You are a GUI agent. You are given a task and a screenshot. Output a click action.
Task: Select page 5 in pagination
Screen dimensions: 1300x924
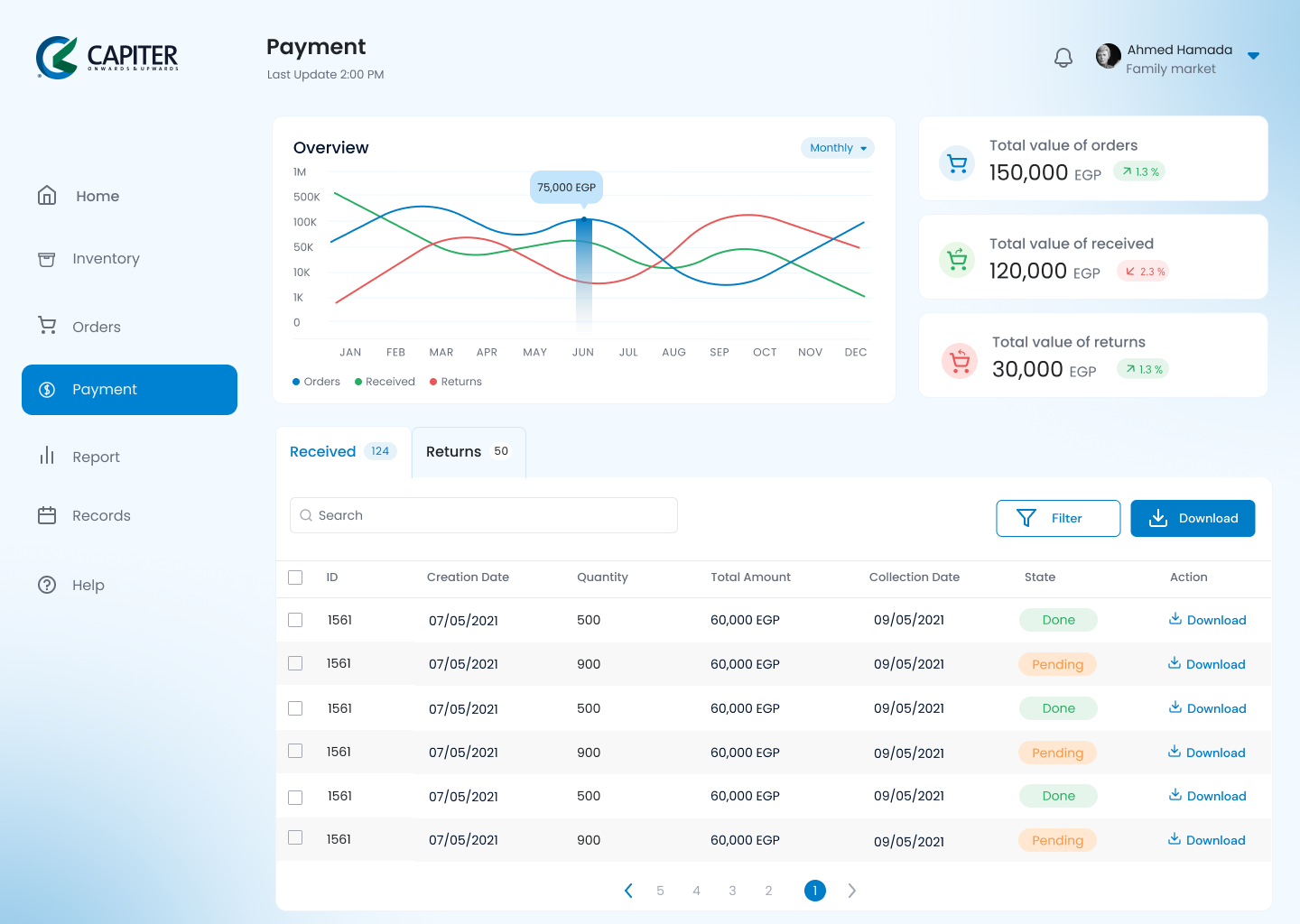pos(660,891)
